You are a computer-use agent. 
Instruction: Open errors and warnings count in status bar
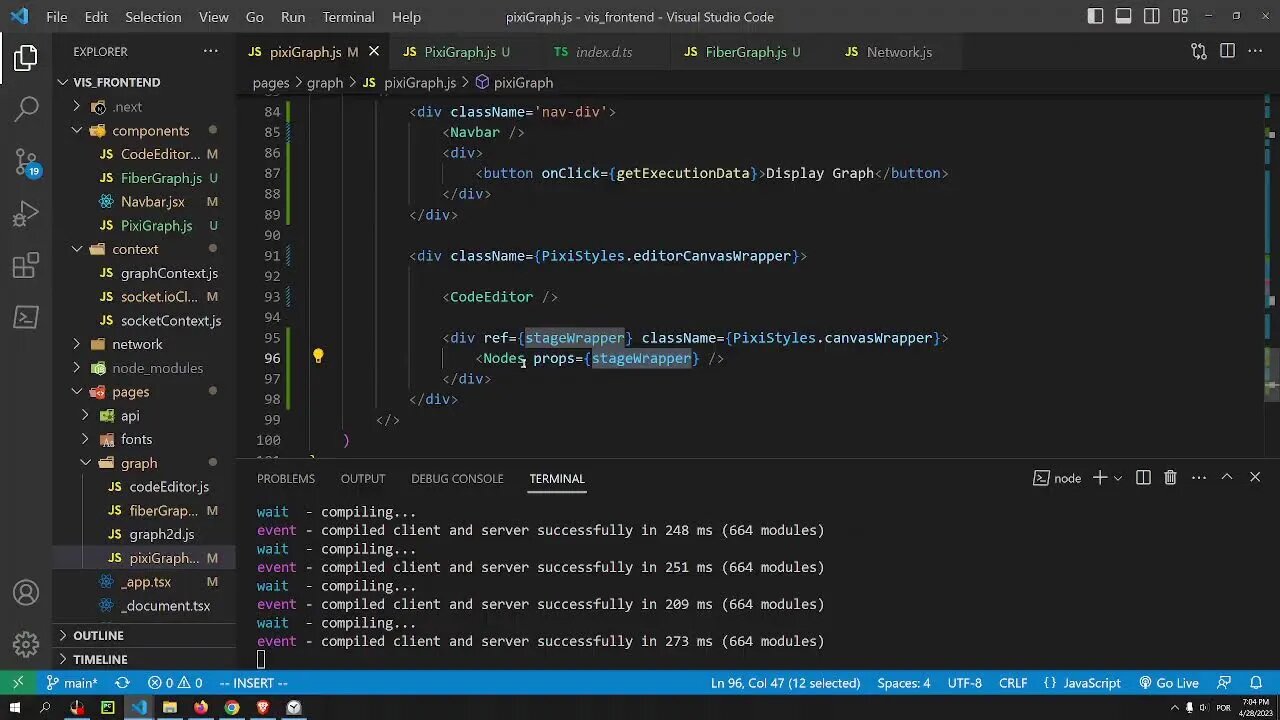click(x=175, y=683)
